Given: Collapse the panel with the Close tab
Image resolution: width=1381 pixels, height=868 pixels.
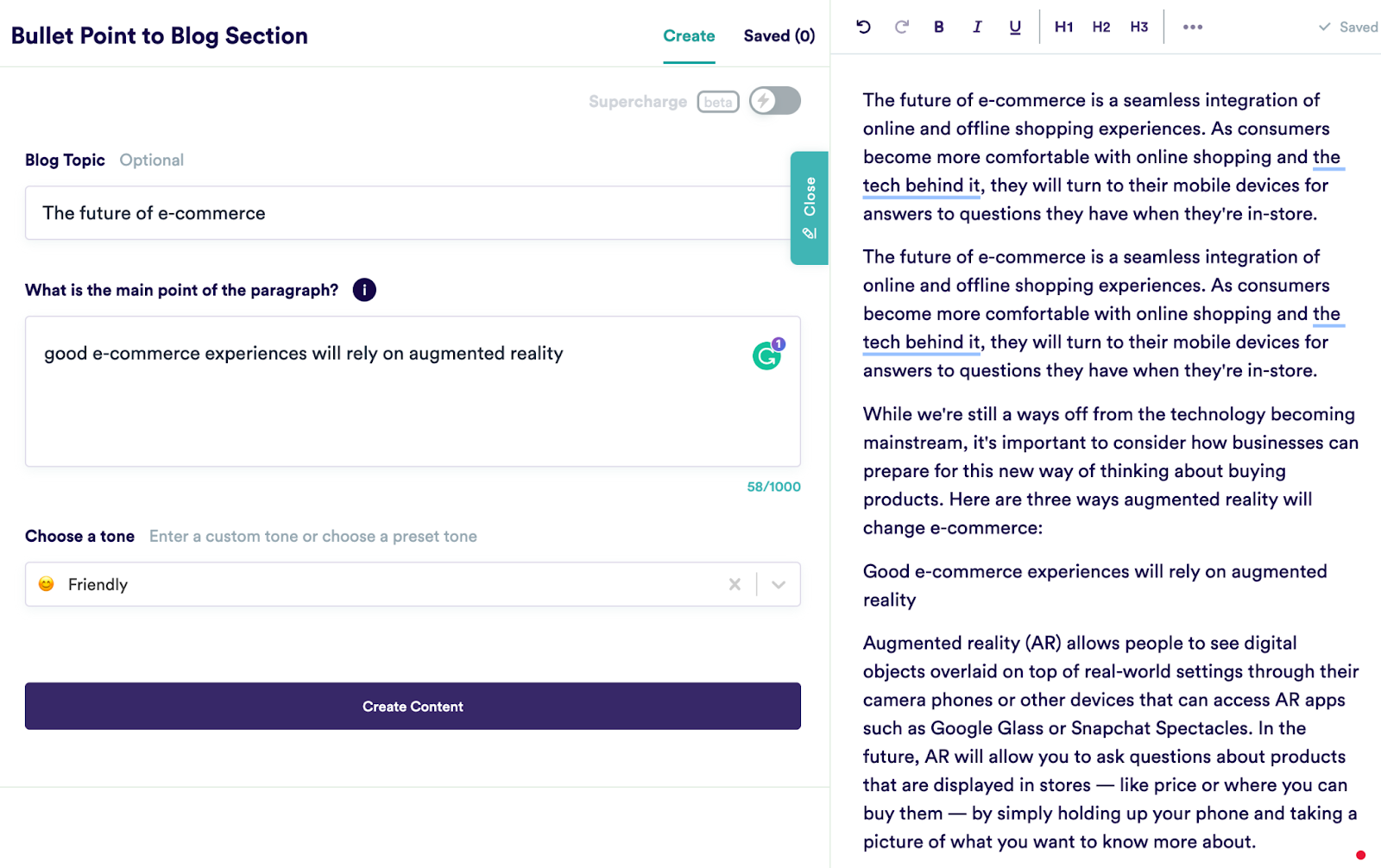Looking at the screenshot, I should pos(810,208).
